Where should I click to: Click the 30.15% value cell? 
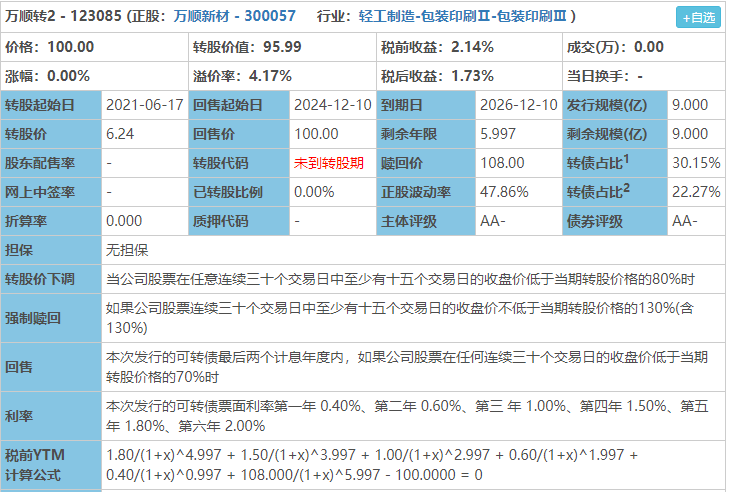pyautogui.click(x=696, y=163)
